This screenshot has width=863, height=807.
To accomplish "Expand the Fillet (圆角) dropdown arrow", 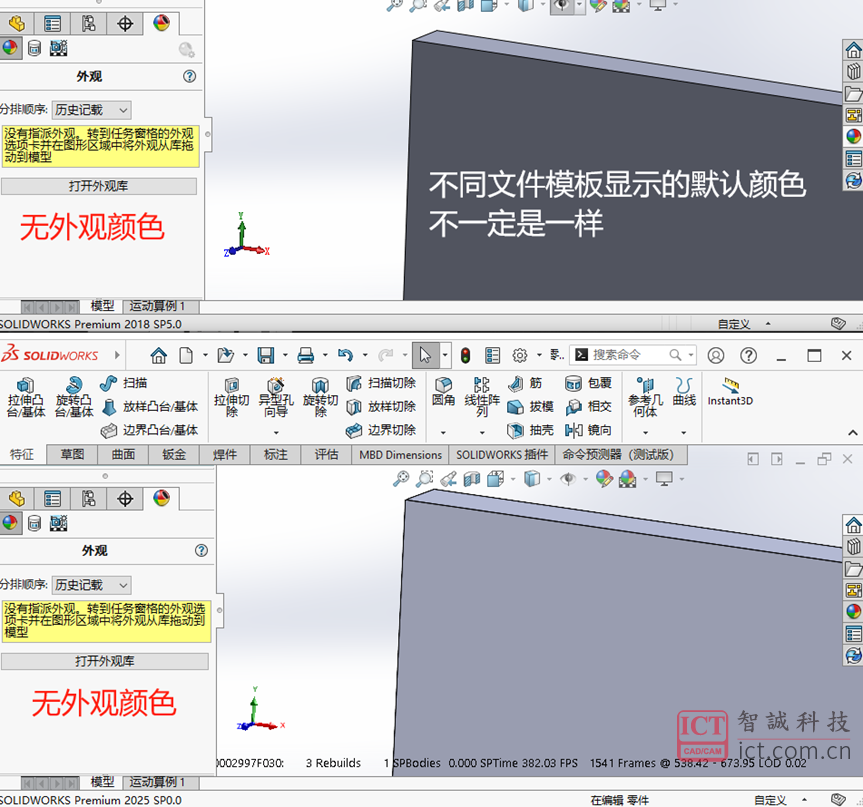I will [x=443, y=433].
